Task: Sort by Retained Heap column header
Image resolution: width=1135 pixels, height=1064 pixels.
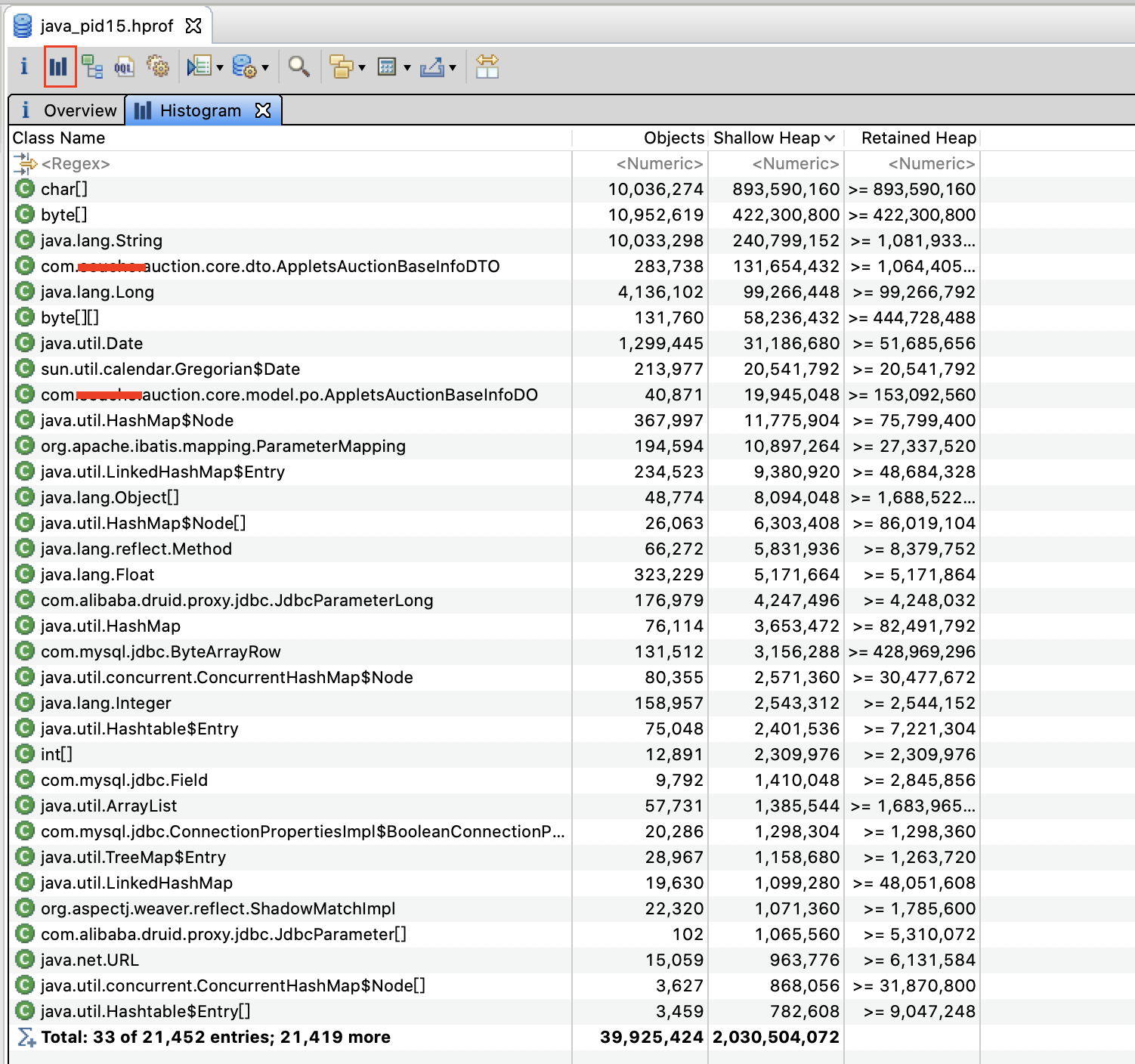Action: point(912,138)
